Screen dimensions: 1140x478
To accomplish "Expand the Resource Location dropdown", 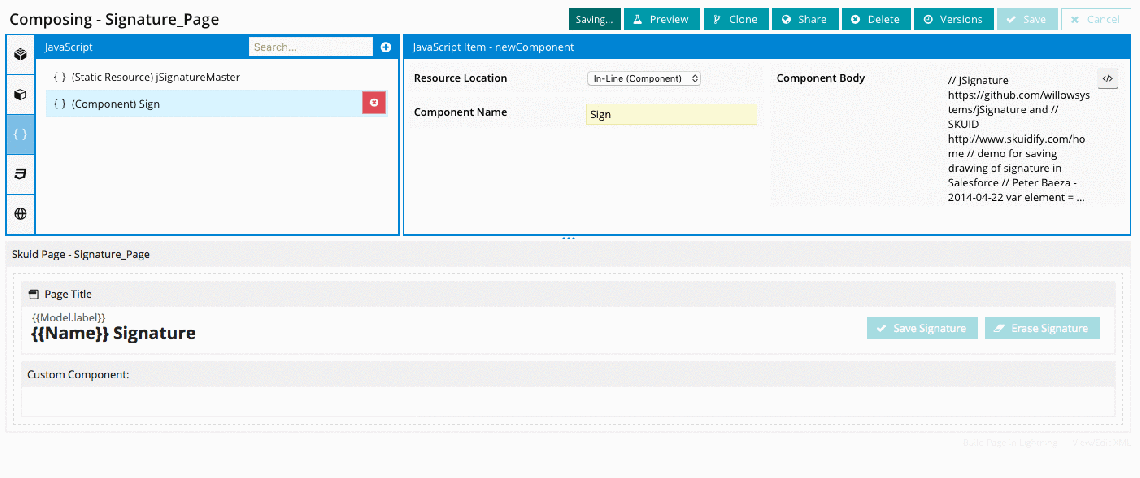I will [x=643, y=78].
